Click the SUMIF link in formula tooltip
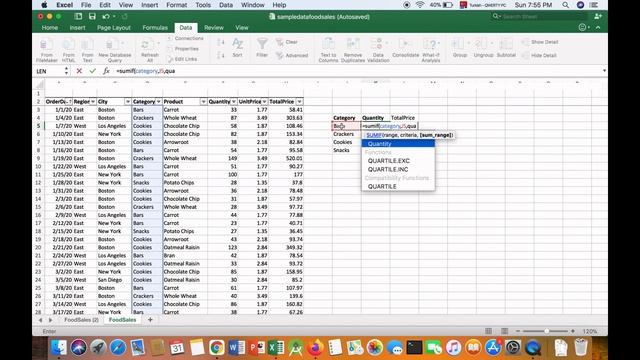Viewport: 640px width, 360px height. 374,135
